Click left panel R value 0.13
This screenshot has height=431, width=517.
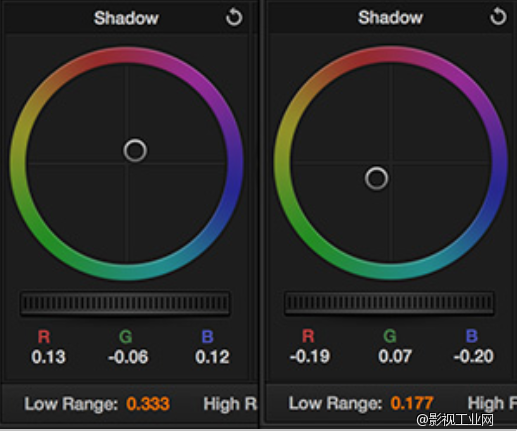pos(48,357)
